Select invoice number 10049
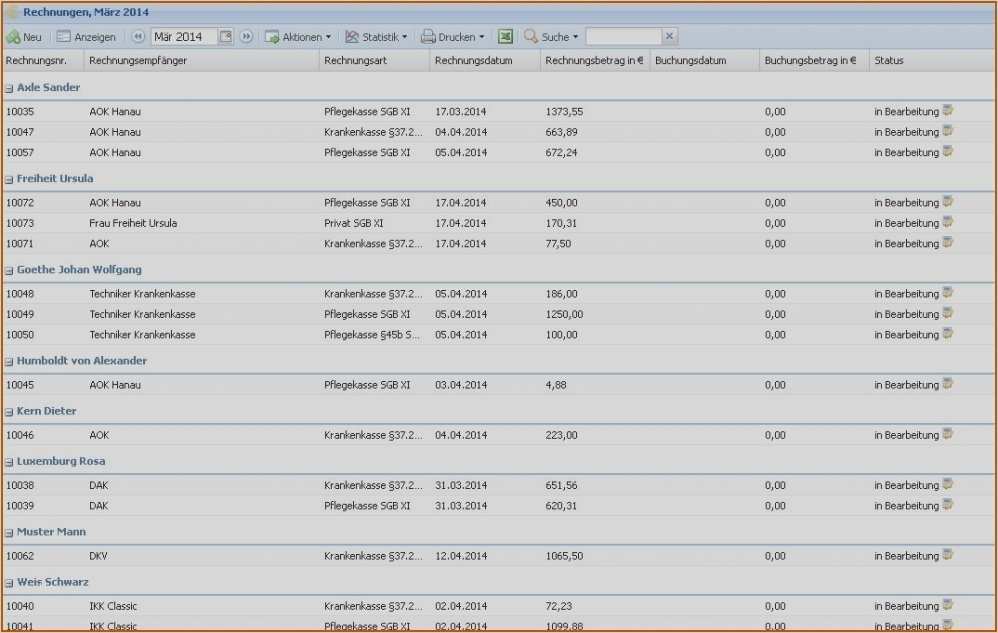 point(20,314)
